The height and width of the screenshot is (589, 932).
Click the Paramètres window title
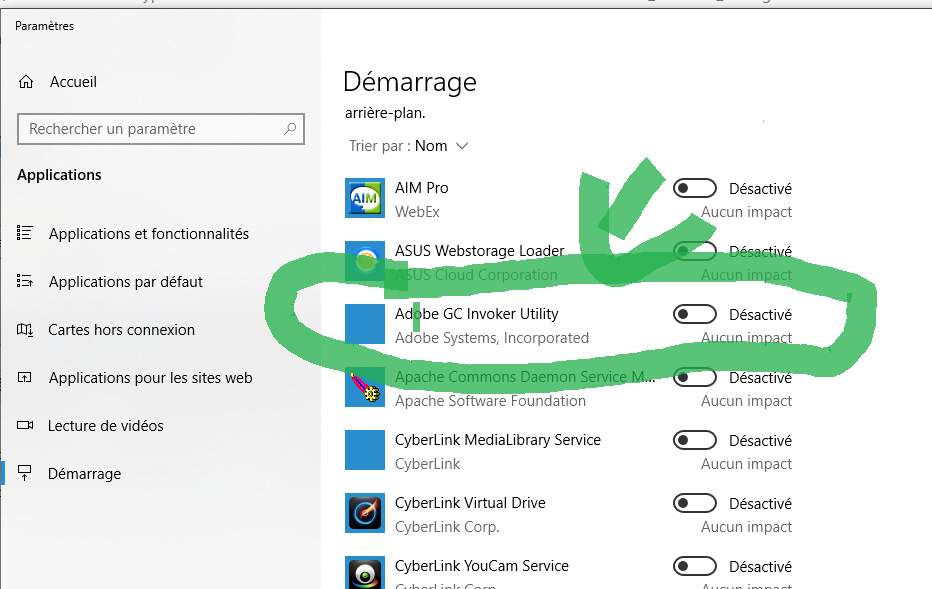(x=45, y=26)
